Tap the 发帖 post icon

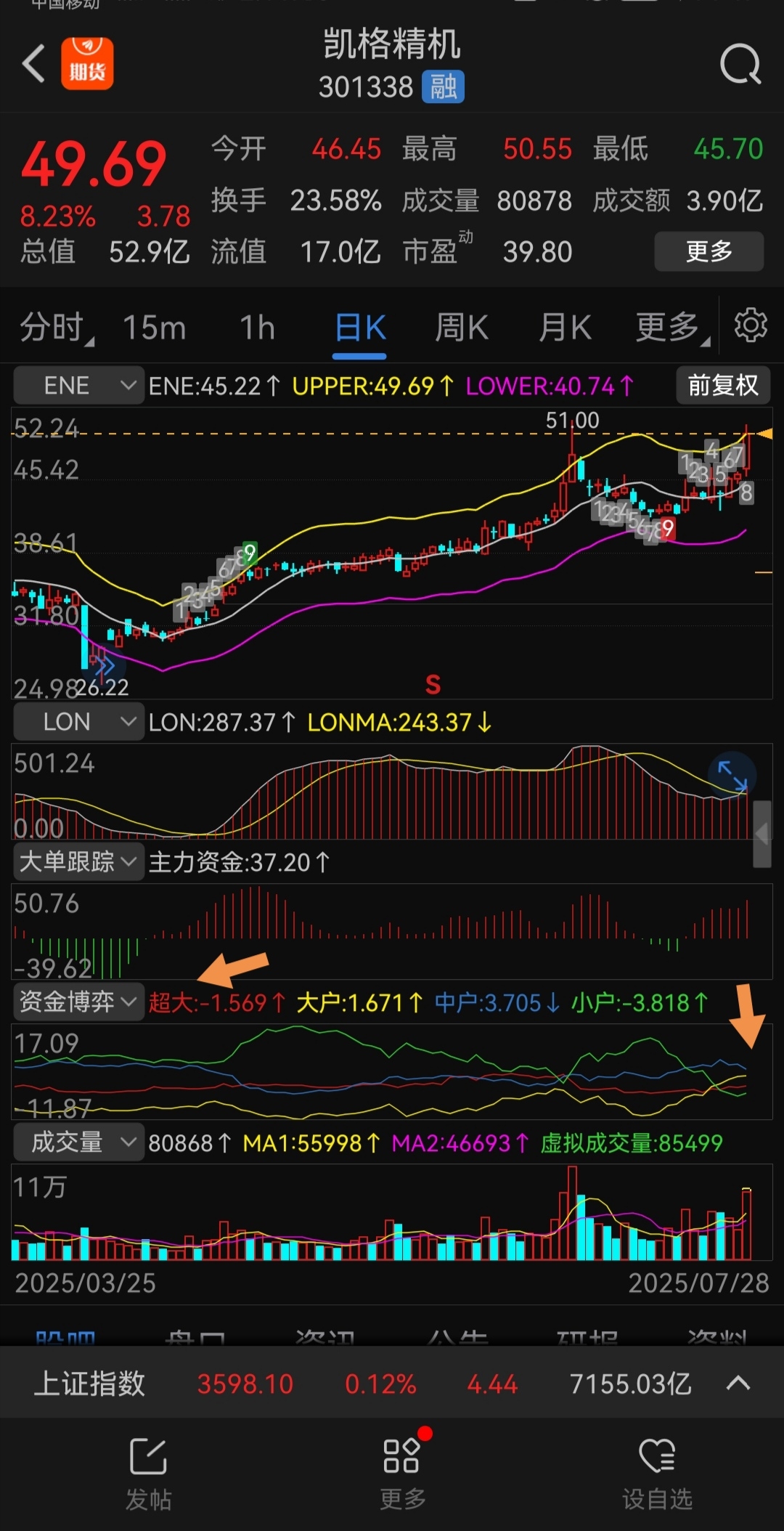point(149,1474)
